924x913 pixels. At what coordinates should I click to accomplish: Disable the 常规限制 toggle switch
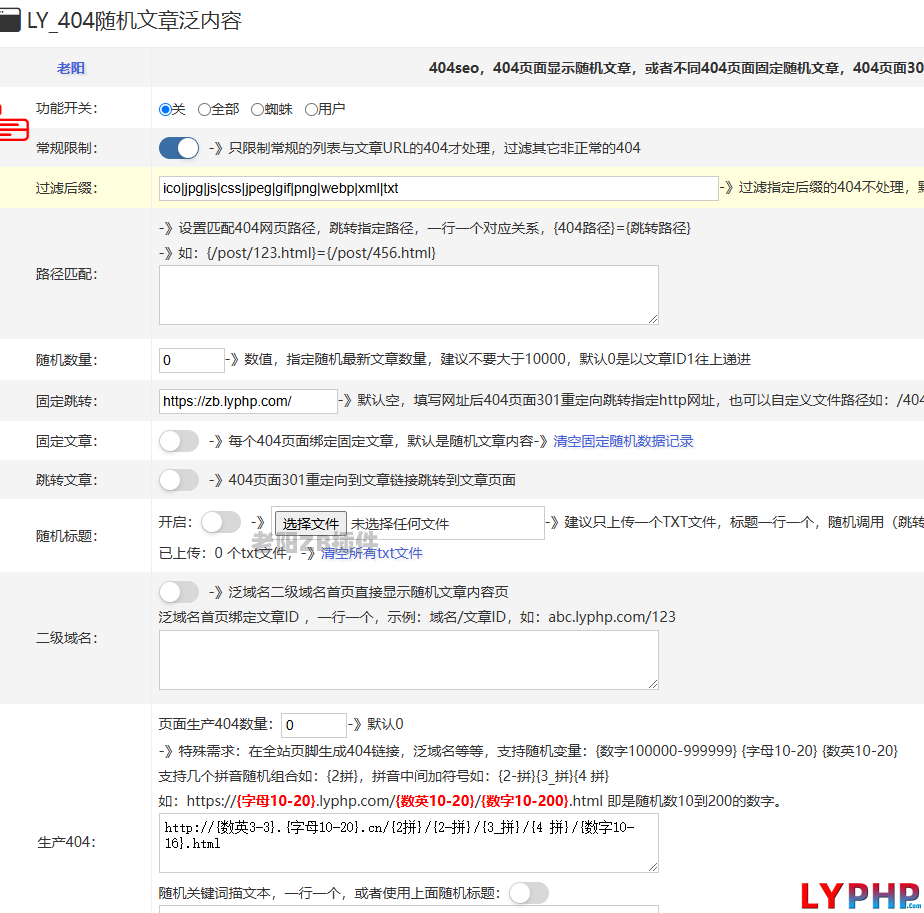[180, 148]
